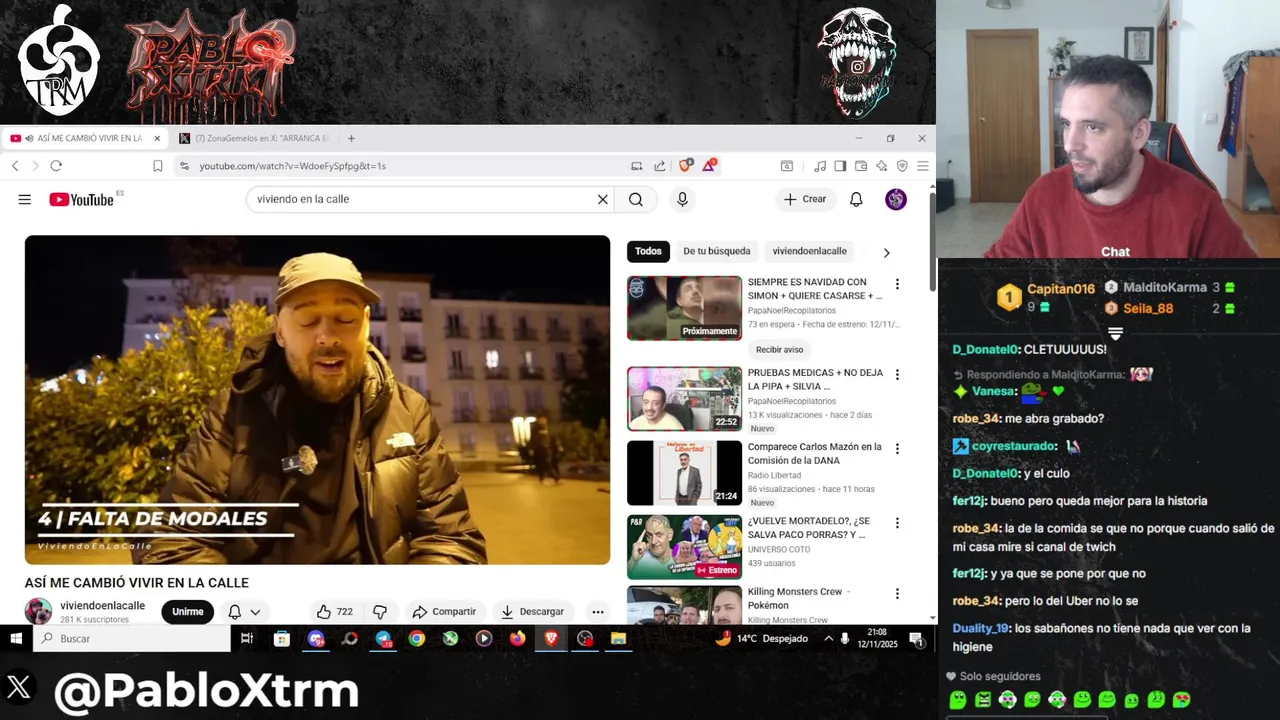Expand the notification bell options chevron

tap(255, 612)
